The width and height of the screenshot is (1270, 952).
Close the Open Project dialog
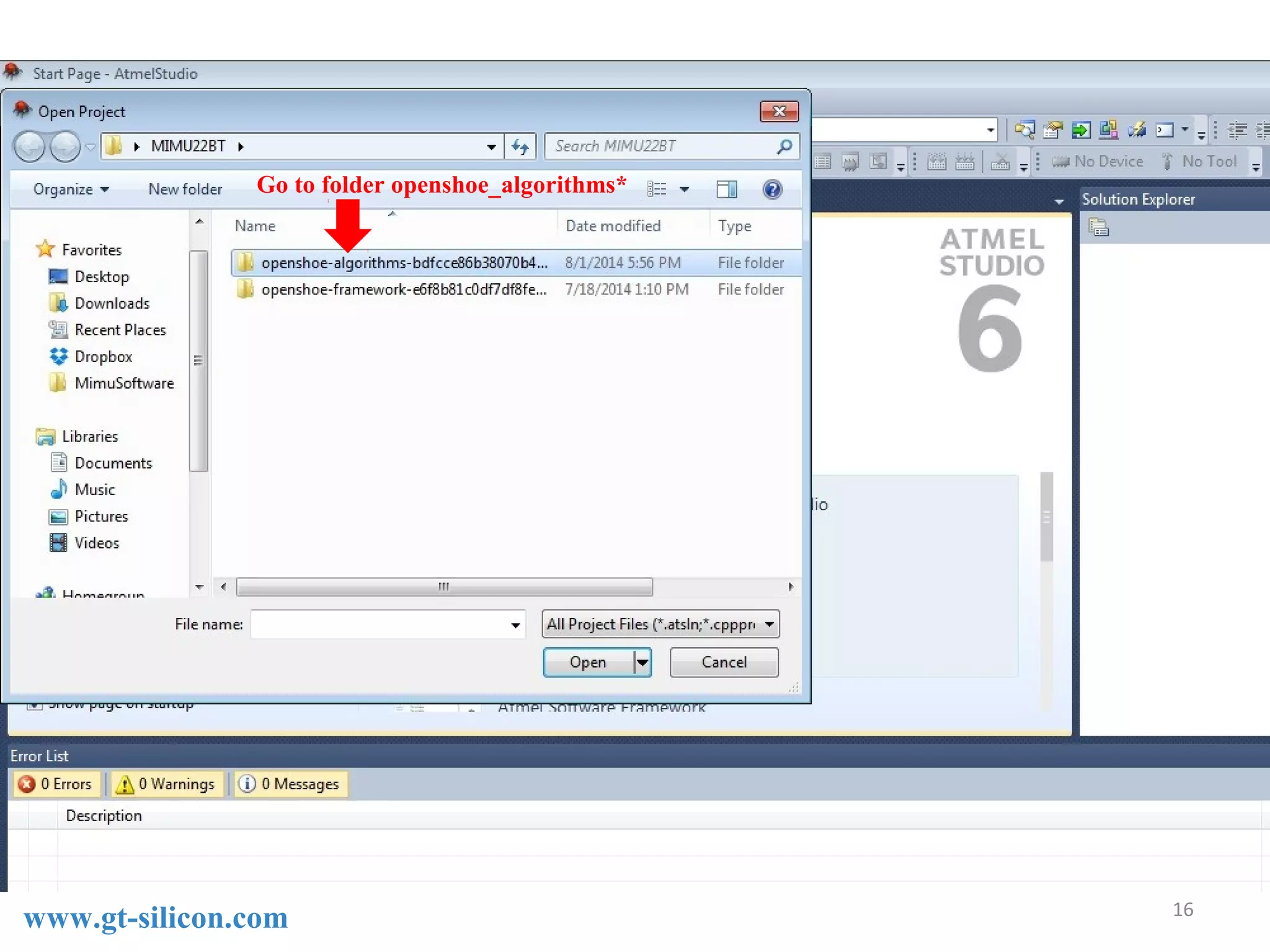779,111
